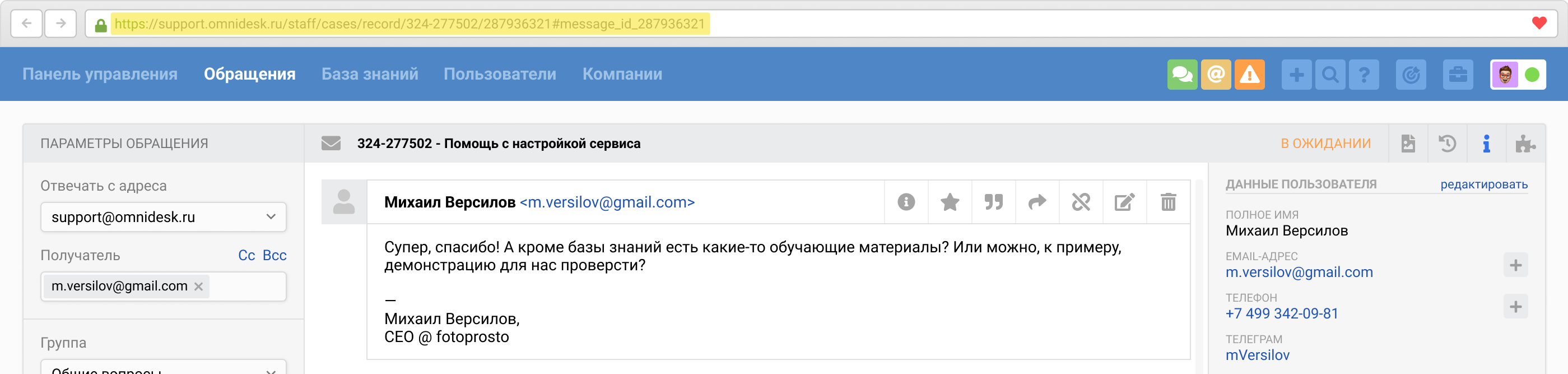Expand the Группа dropdown
The image size is (1568, 374).
coord(163,368)
